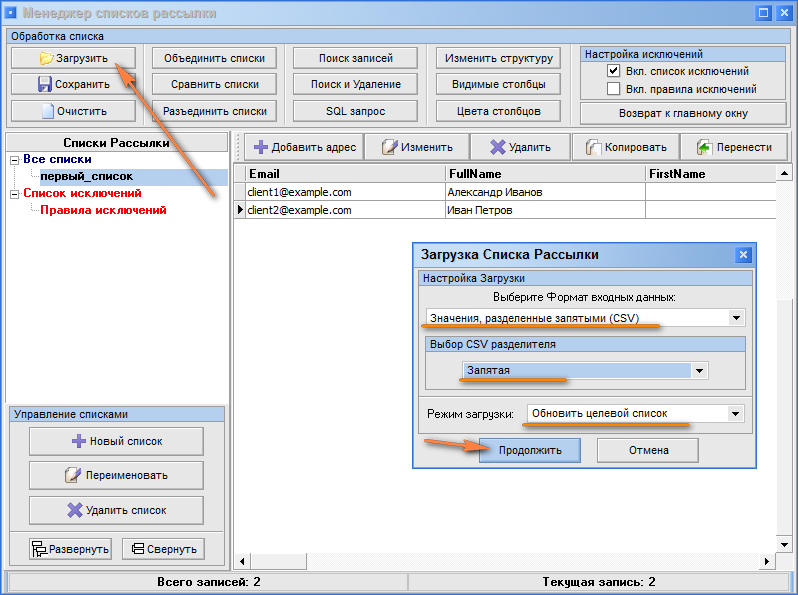
Task: Click the pencil icon on Изменить
Action: point(389,147)
